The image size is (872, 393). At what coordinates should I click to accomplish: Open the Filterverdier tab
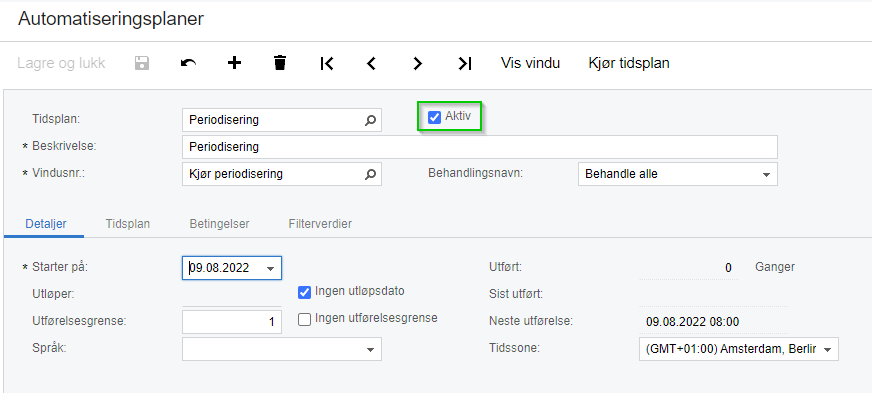[320, 224]
